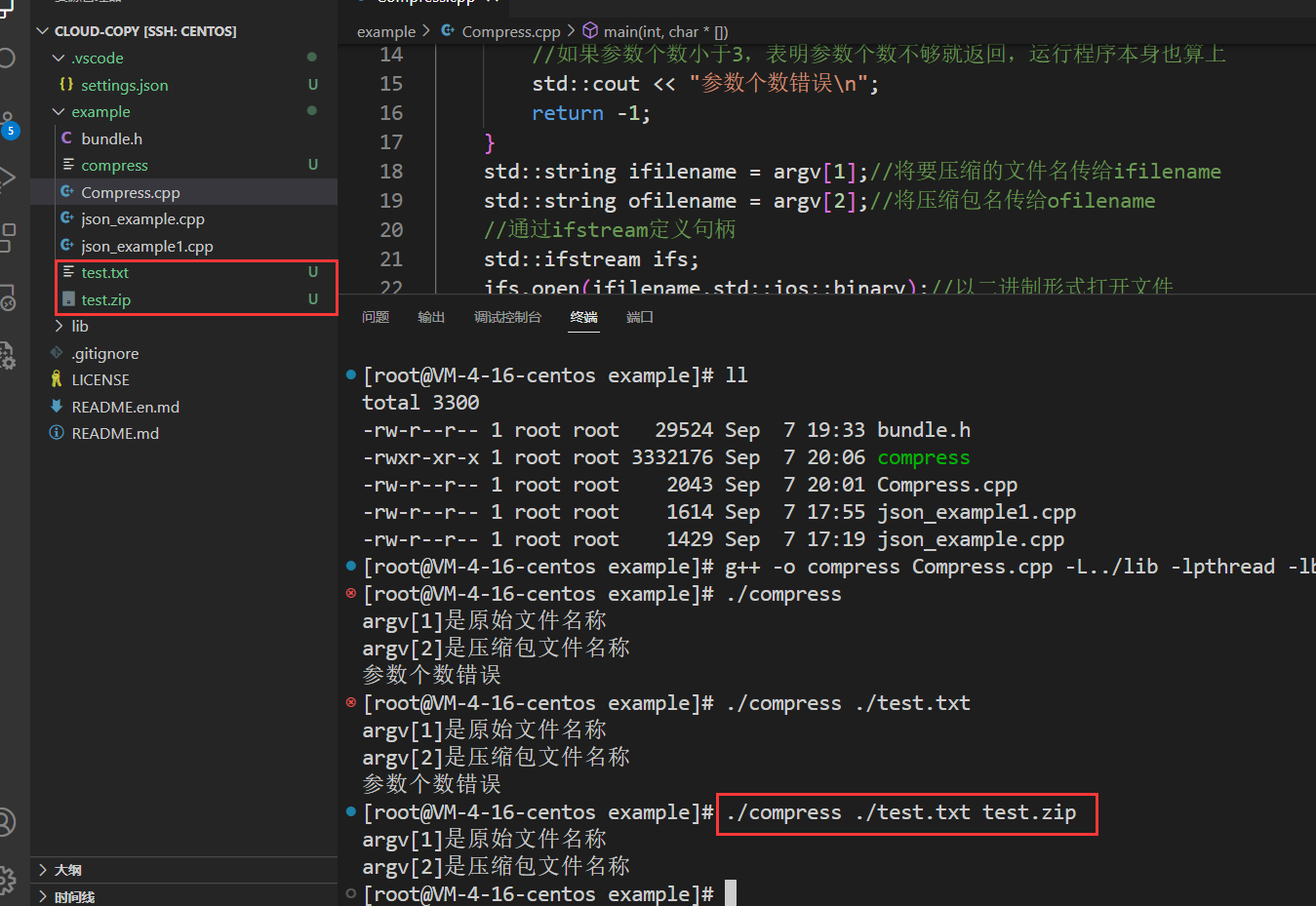Open the Manage gear icon
Viewport: 1316px width, 906px height.
click(x=7, y=880)
